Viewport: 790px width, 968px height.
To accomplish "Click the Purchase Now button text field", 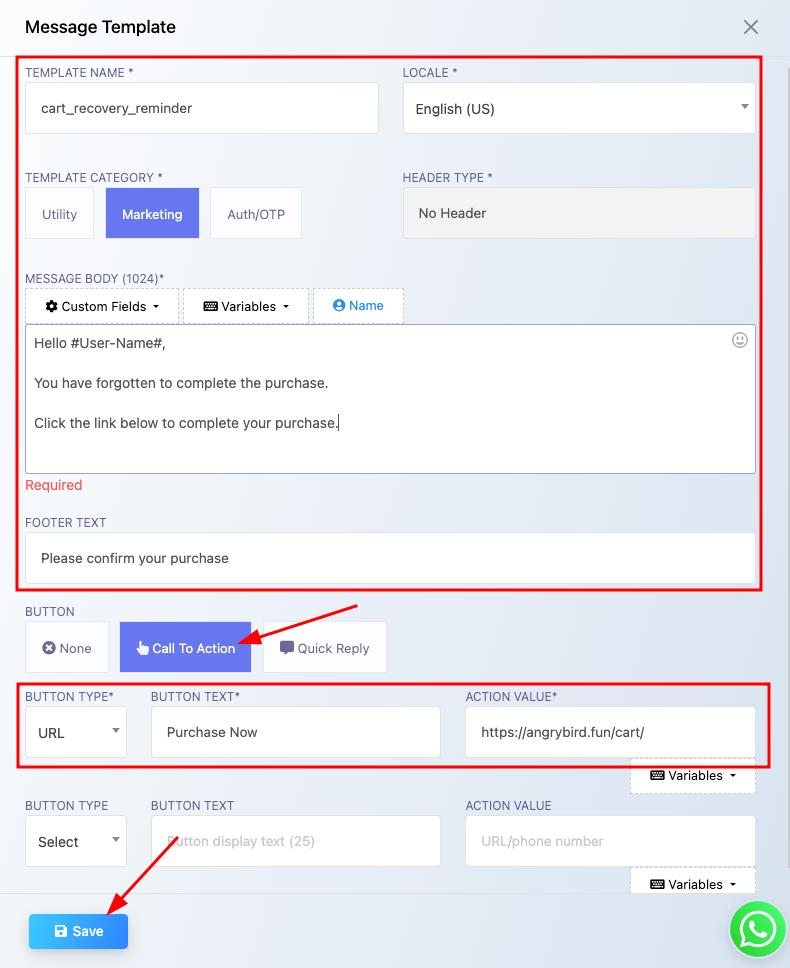I will (x=295, y=732).
